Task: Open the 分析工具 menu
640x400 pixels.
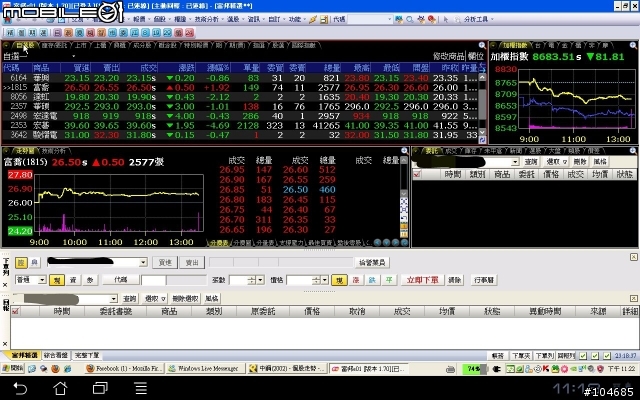Action: point(476,19)
